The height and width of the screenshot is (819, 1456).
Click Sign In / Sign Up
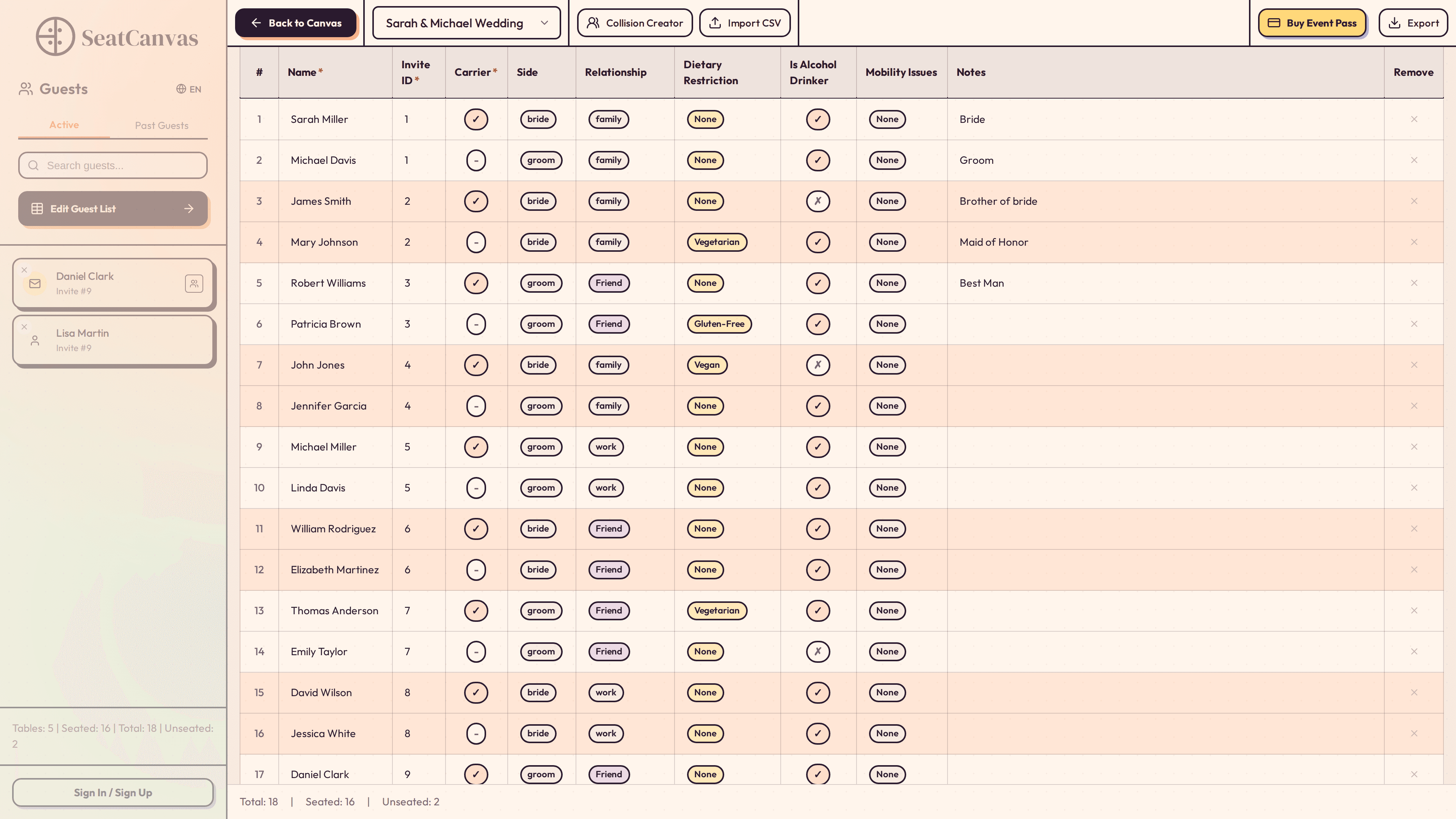click(x=113, y=792)
